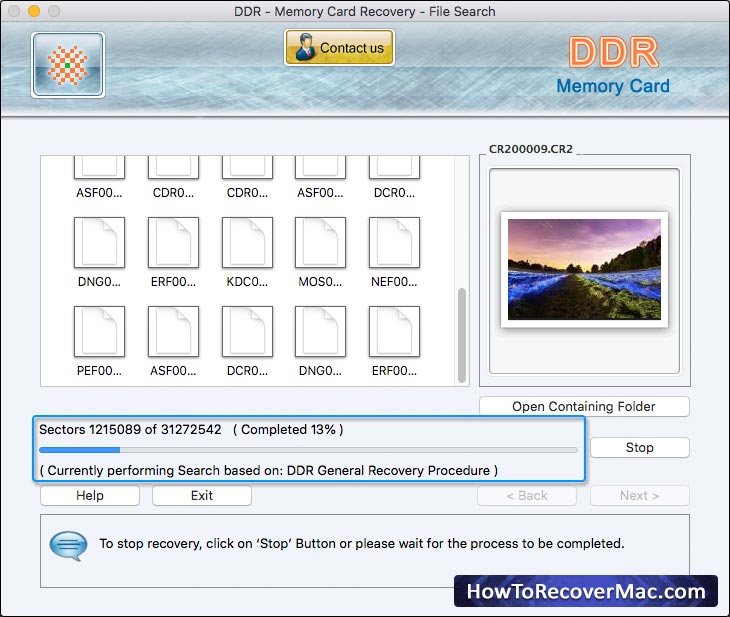Click the landscape preview thumbnail
The height and width of the screenshot is (617, 730).
584,270
